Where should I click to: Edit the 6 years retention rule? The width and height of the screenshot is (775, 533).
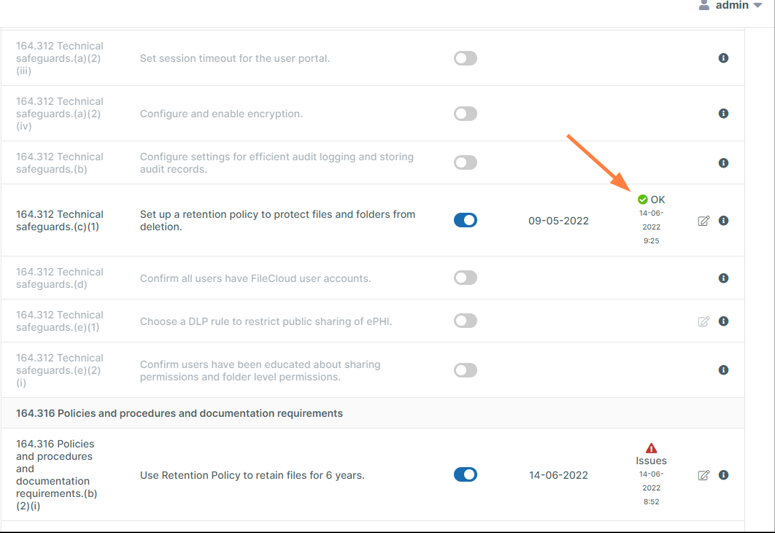tap(703, 476)
